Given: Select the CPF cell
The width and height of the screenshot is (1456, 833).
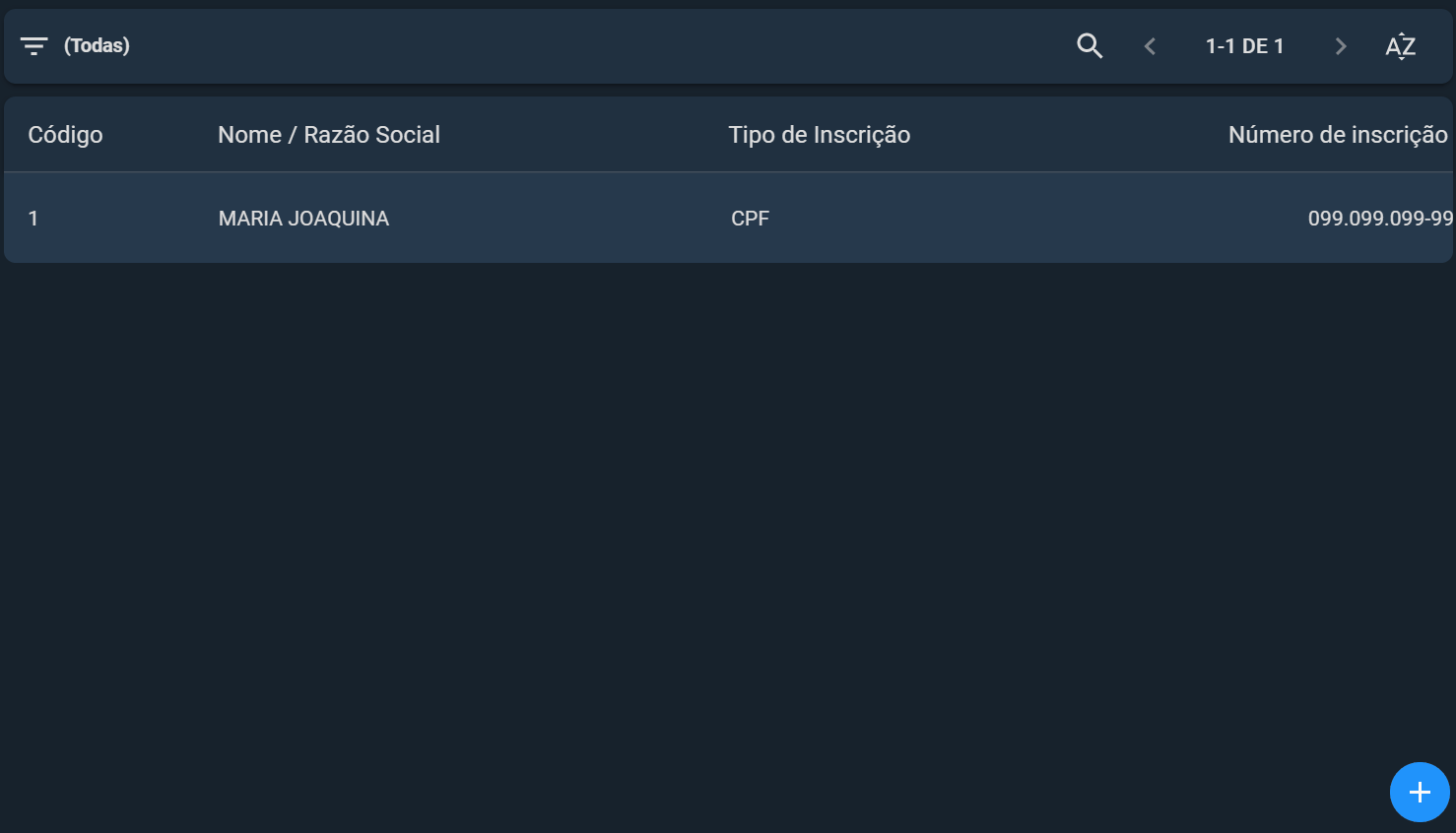Looking at the screenshot, I should coord(750,219).
